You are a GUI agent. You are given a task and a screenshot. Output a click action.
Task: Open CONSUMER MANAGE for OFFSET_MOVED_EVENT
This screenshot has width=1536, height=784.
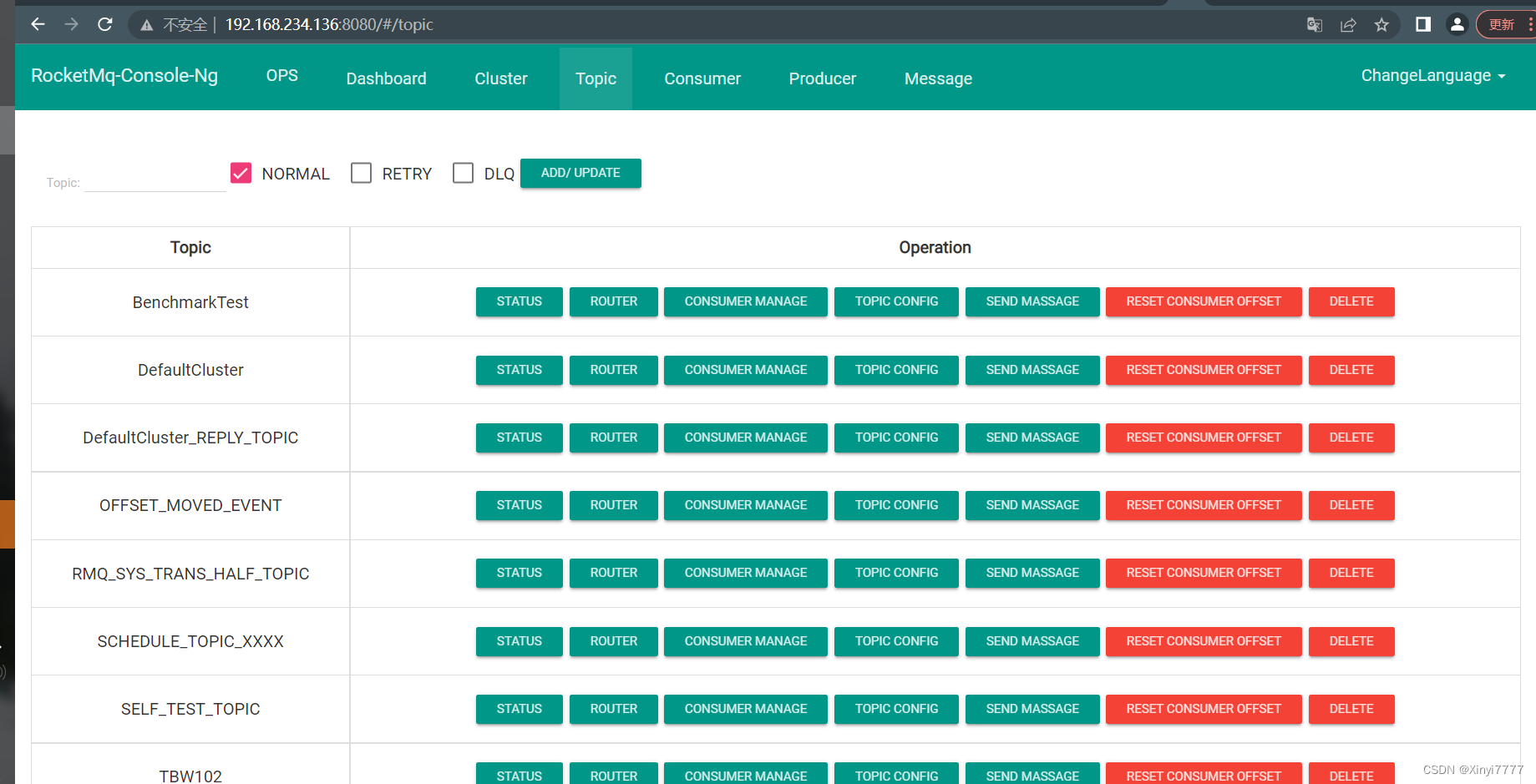(x=746, y=505)
